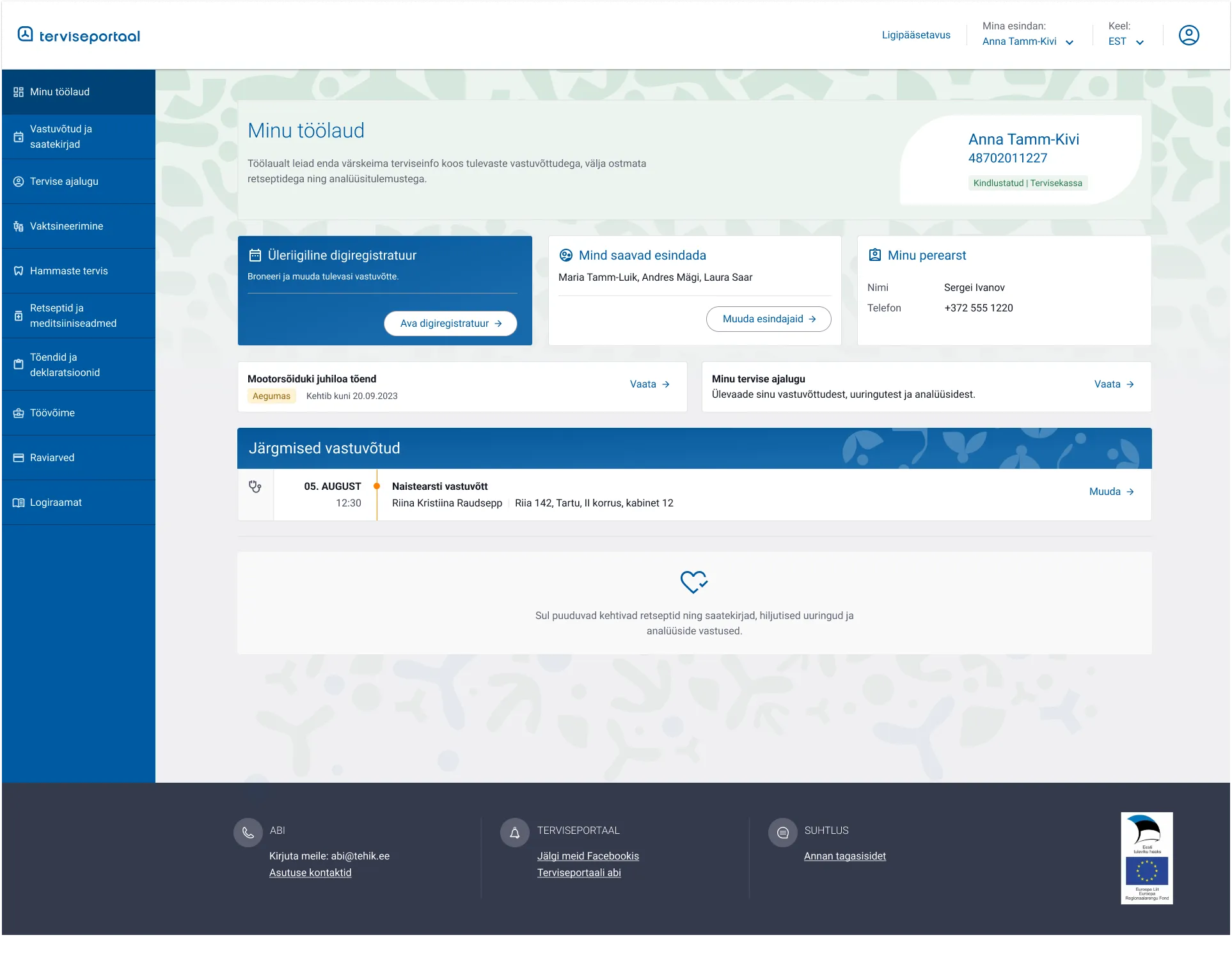The image size is (1232, 972).
Task: Open Jälgi meid Facebookis link
Action: 588,856
